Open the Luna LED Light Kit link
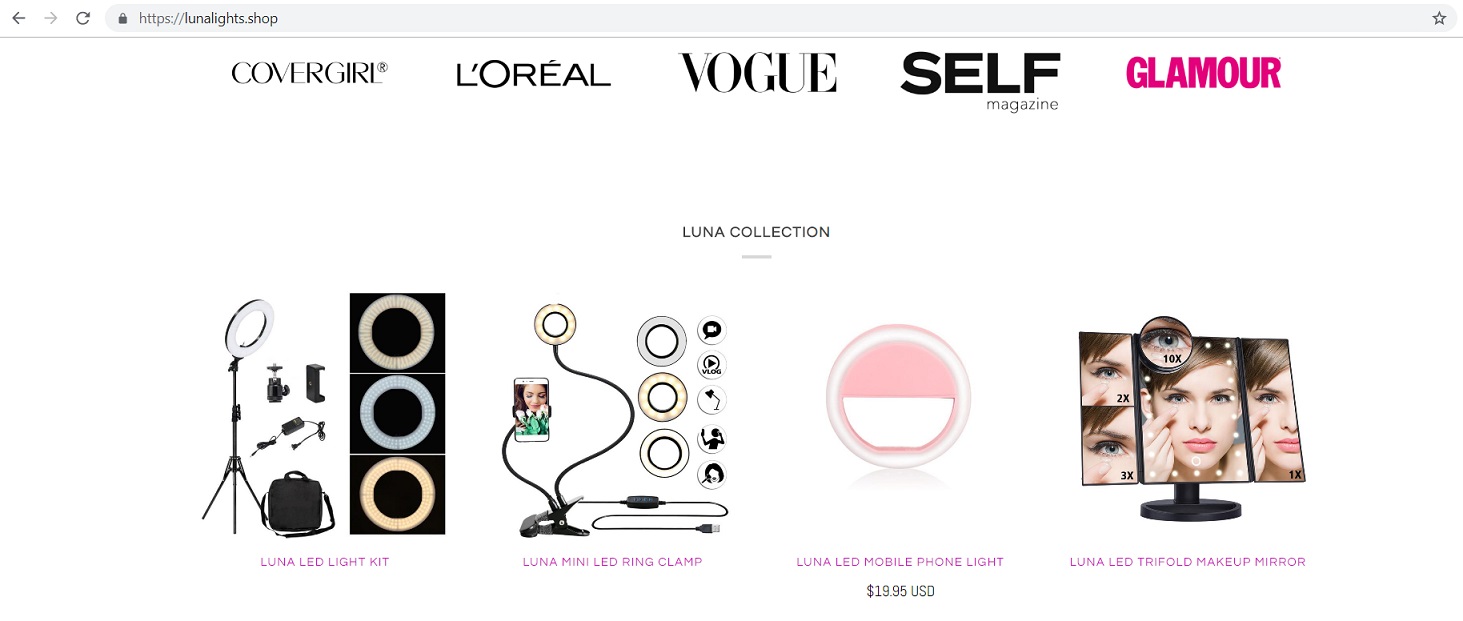The image size is (1463, 621). click(325, 562)
